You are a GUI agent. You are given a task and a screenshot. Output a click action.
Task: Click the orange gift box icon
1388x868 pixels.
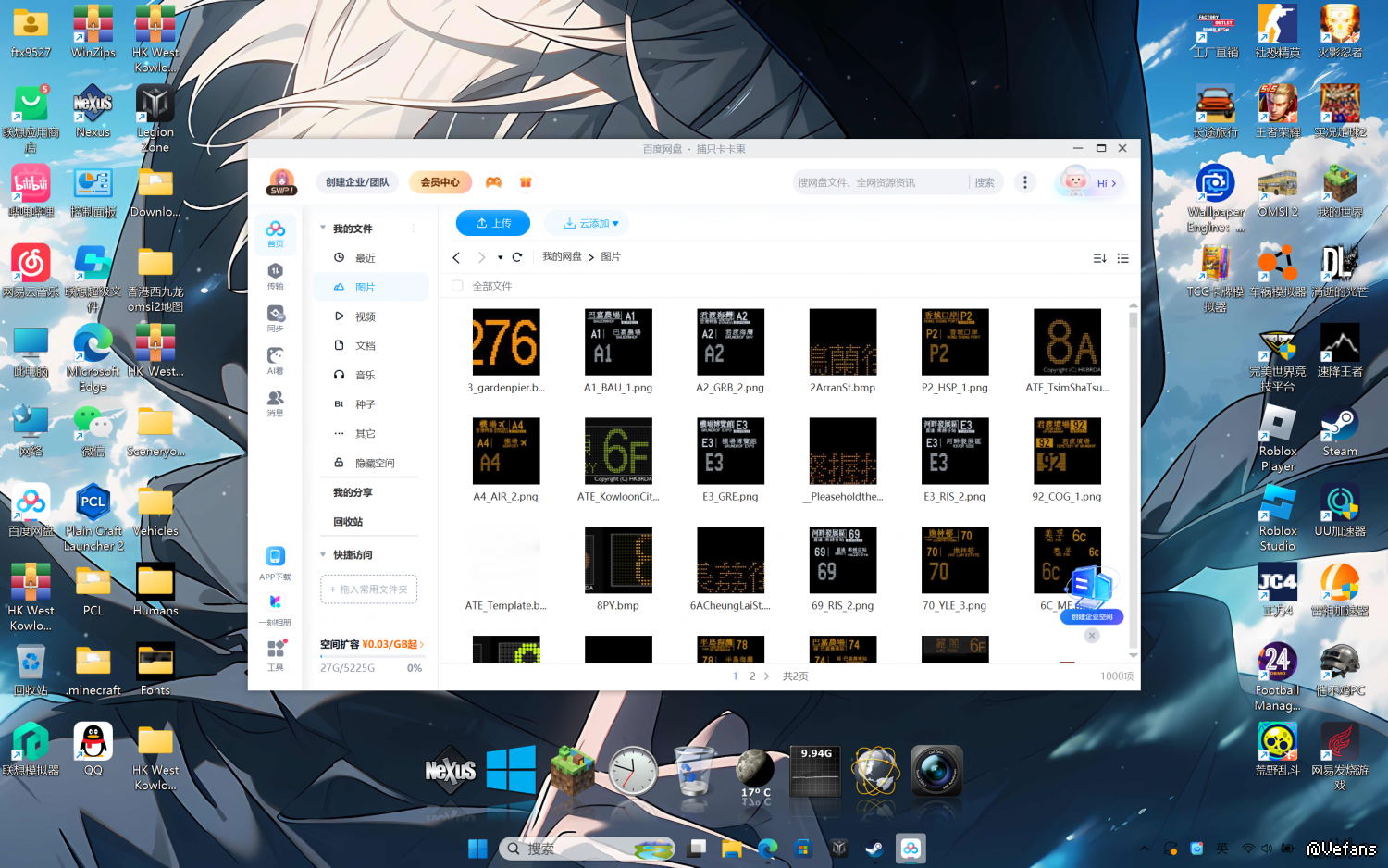click(x=526, y=182)
